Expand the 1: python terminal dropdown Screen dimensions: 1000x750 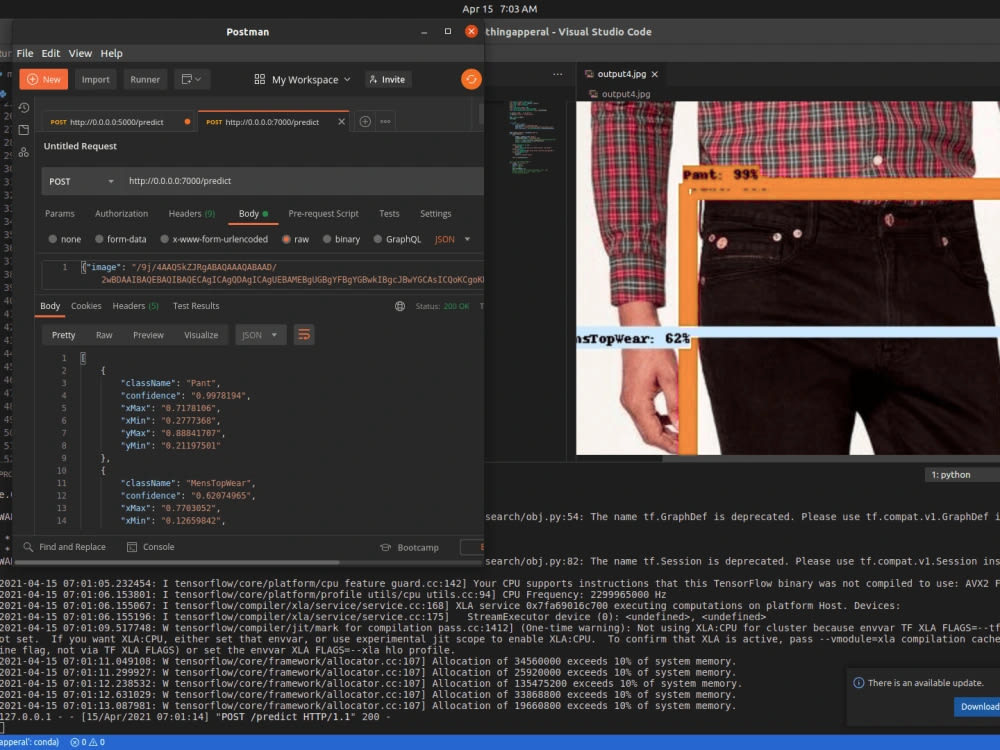962,474
